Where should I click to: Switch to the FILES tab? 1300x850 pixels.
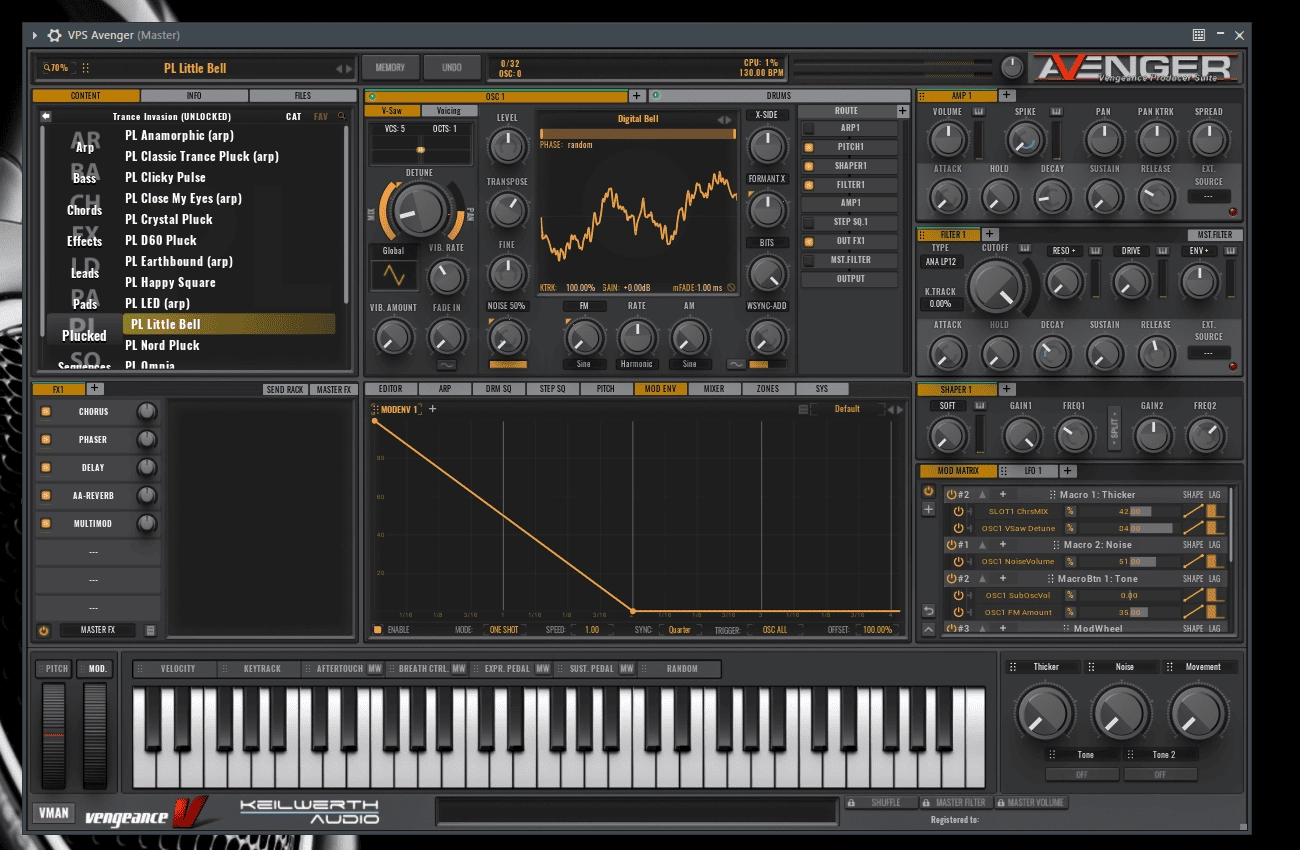(x=302, y=96)
